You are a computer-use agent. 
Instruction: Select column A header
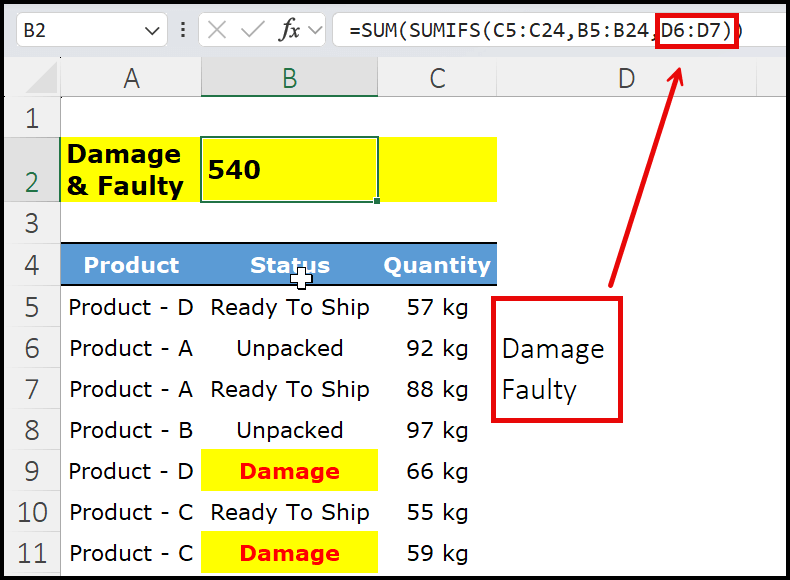tap(131, 79)
